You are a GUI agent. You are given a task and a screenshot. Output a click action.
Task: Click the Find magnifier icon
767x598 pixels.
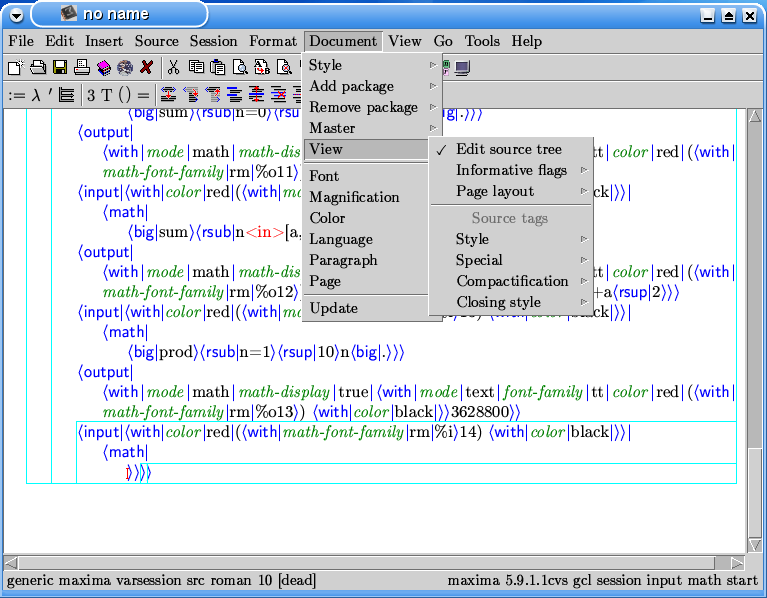240,67
